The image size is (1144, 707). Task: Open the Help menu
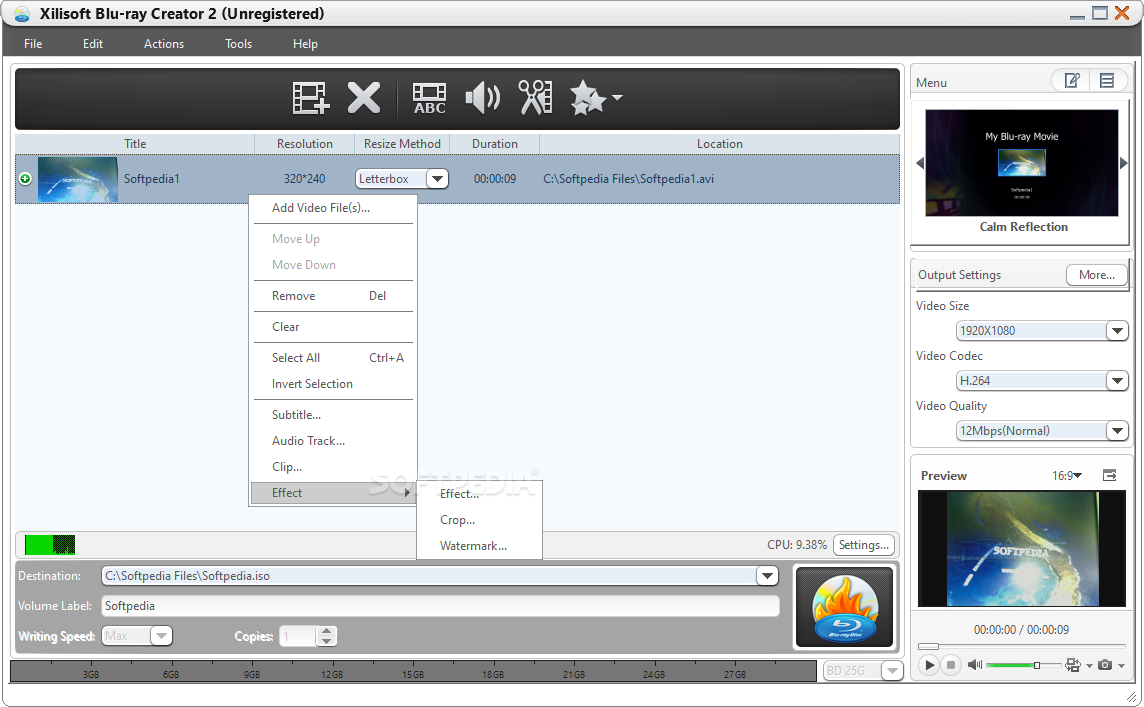coord(305,44)
